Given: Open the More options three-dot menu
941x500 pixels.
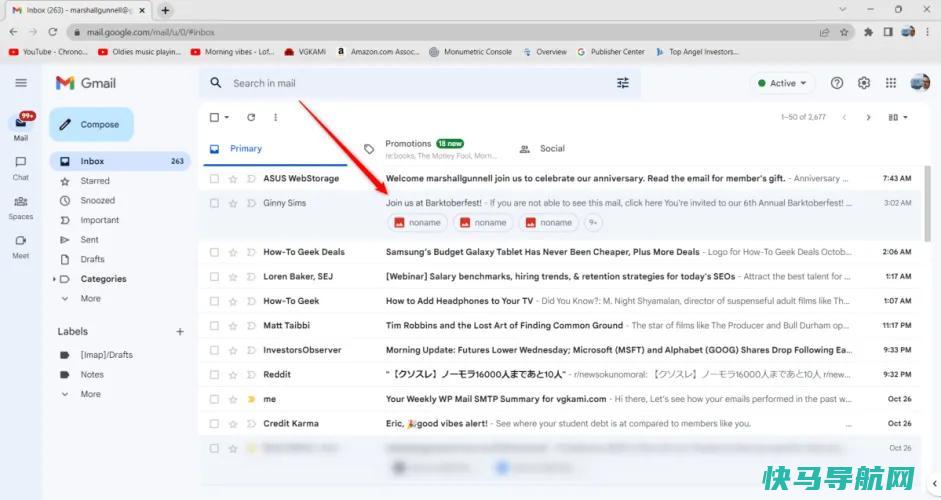Looking at the screenshot, I should [x=275, y=118].
